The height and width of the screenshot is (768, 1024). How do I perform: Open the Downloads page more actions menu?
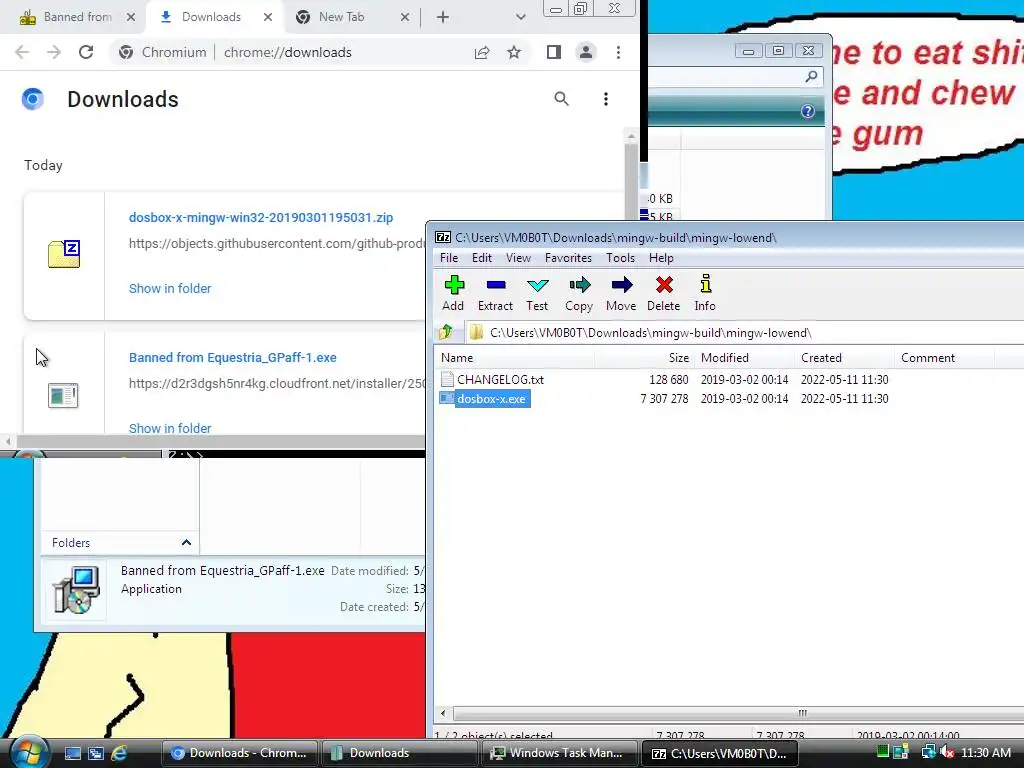606,99
